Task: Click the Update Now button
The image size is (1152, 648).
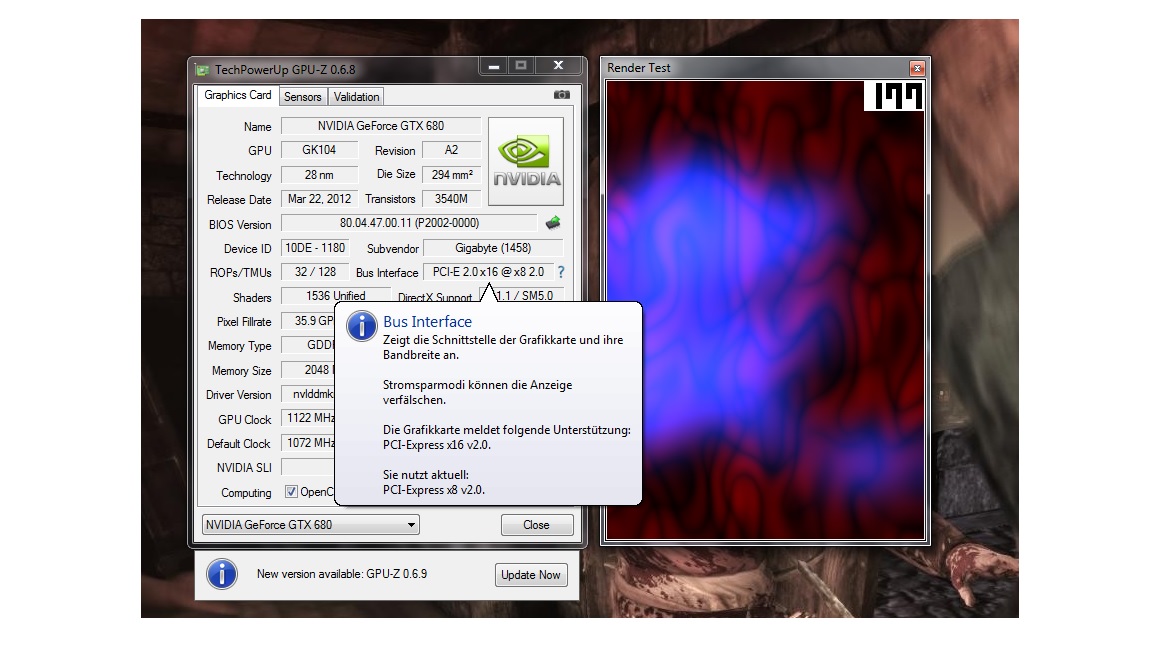Action: click(x=530, y=575)
